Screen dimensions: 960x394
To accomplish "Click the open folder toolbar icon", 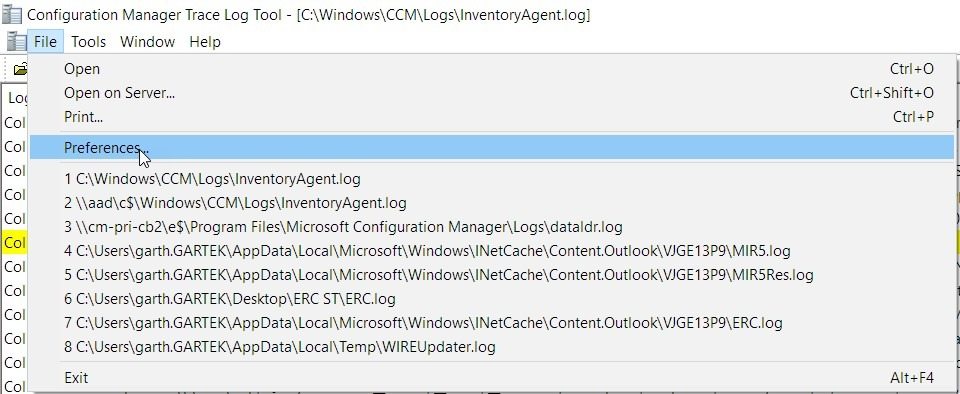I will pyautogui.click(x=21, y=69).
